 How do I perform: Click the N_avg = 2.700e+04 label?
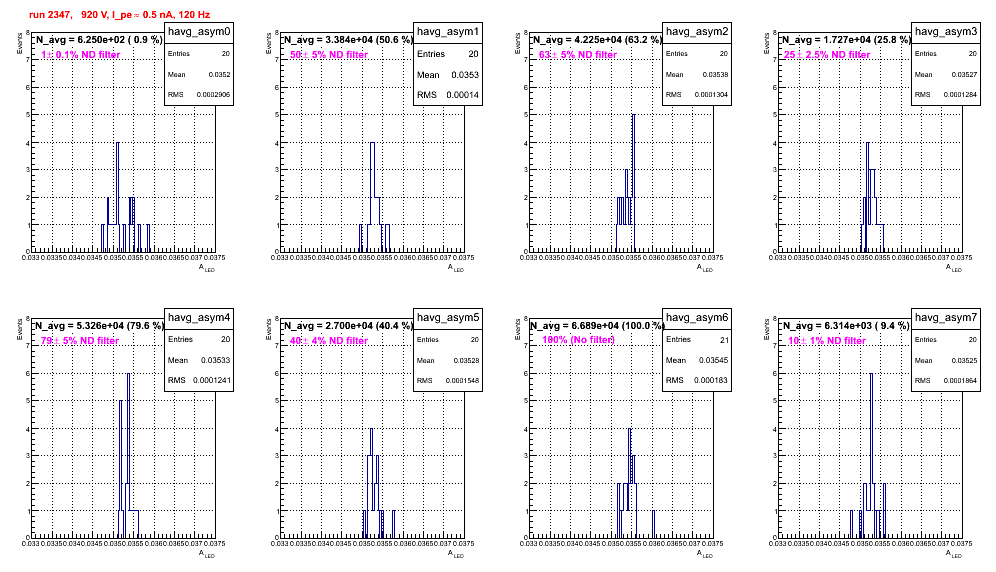(348, 325)
